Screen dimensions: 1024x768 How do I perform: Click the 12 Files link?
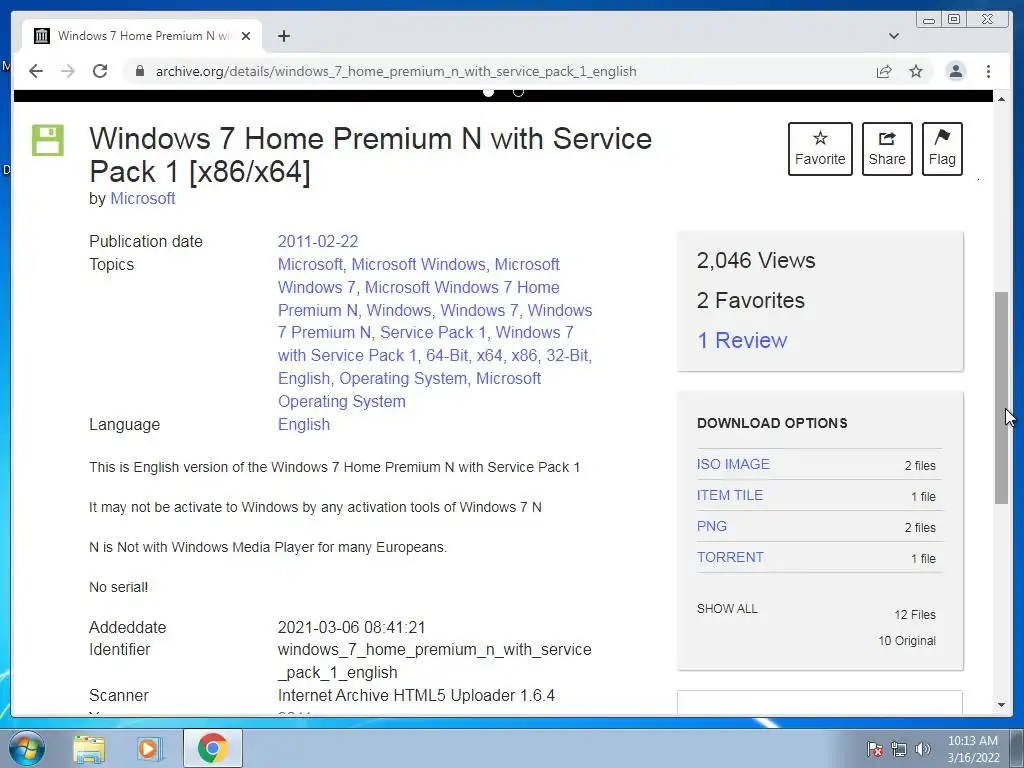tap(914, 615)
